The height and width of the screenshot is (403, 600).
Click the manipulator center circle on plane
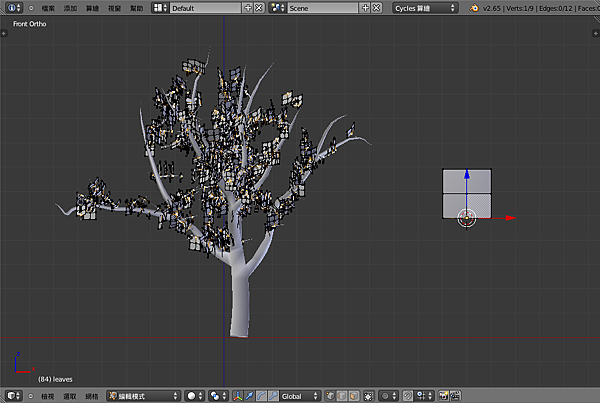467,218
